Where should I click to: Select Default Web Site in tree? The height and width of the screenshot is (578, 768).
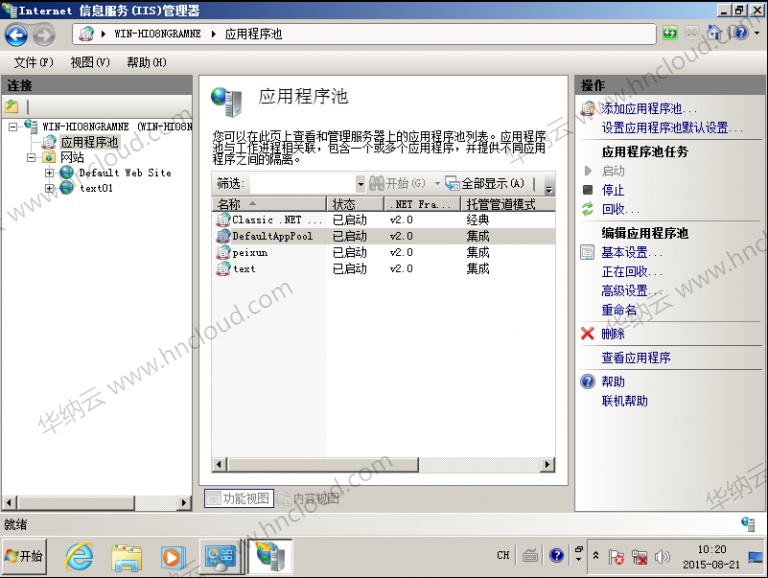pyautogui.click(x=125, y=173)
